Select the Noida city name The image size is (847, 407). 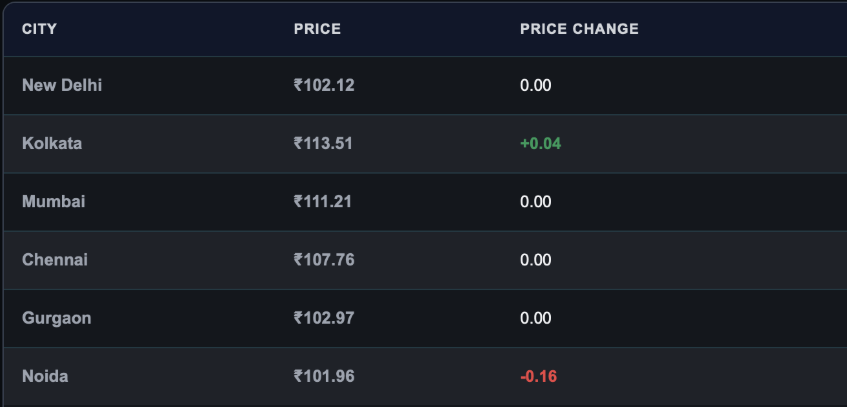click(x=45, y=376)
